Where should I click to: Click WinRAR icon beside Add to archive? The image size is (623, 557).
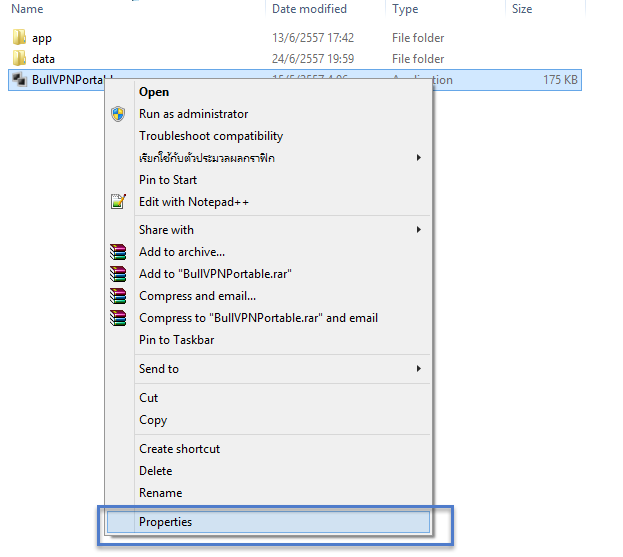click(x=118, y=252)
